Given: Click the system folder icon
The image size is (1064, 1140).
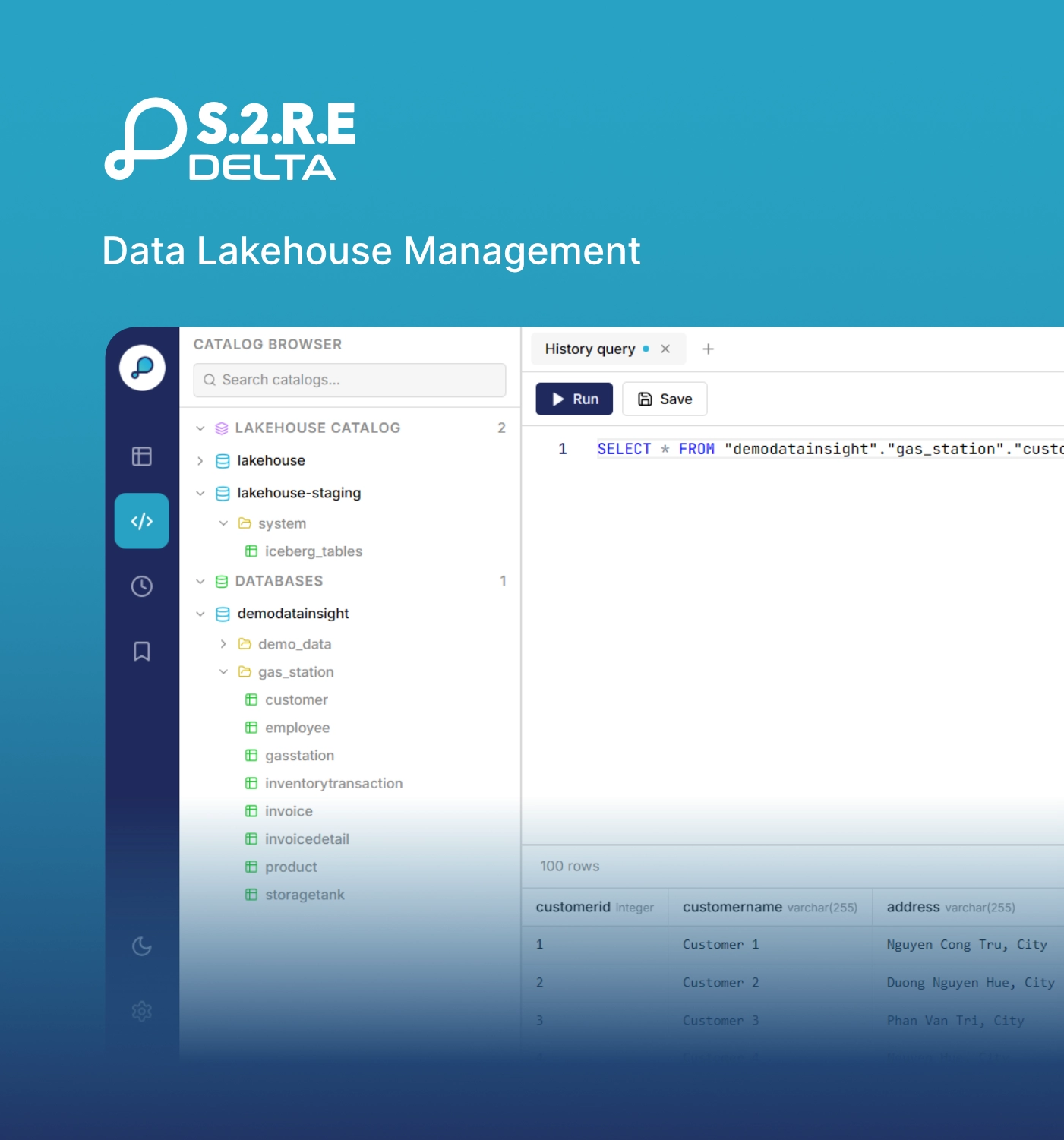Looking at the screenshot, I should tap(245, 523).
